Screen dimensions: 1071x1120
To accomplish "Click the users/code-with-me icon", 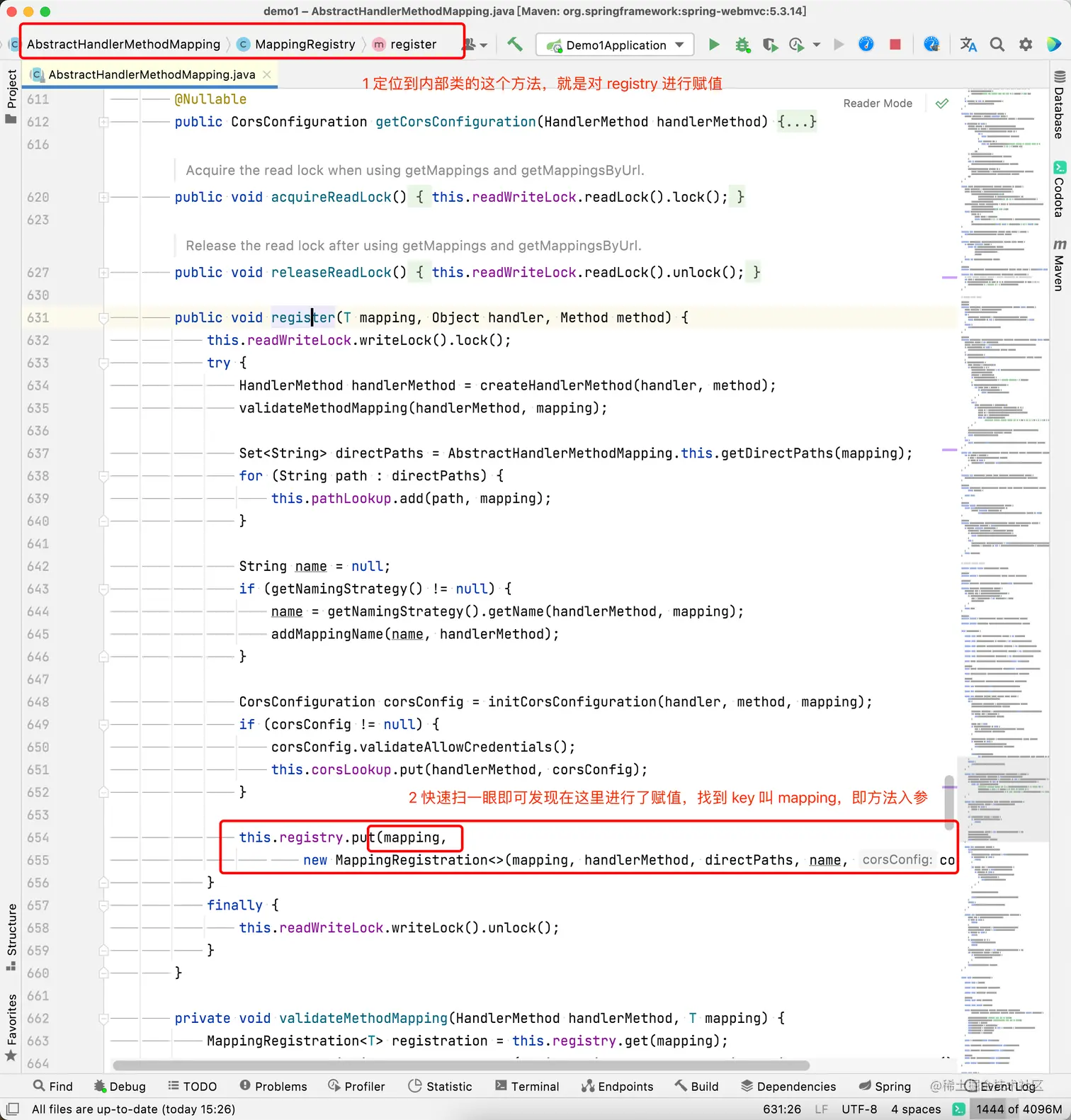I will pyautogui.click(x=470, y=45).
